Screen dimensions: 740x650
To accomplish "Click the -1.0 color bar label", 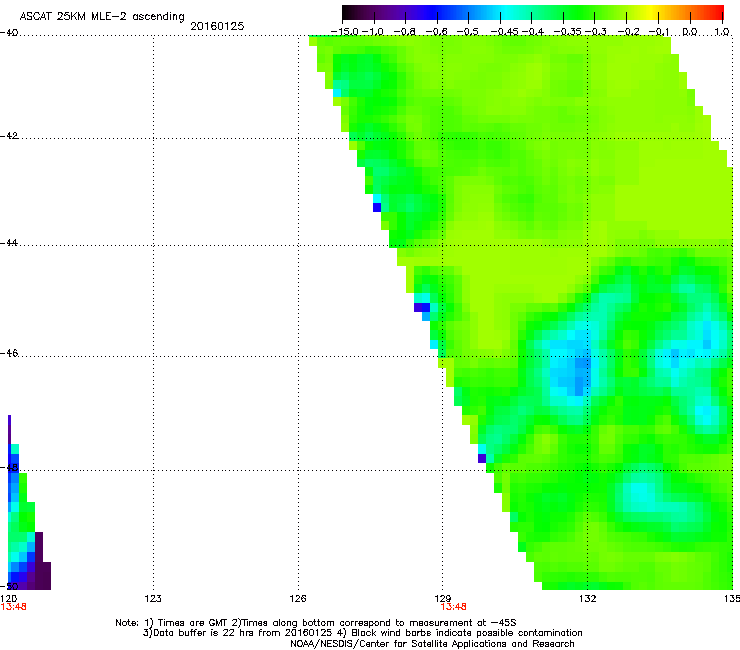I will pyautogui.click(x=373, y=32).
